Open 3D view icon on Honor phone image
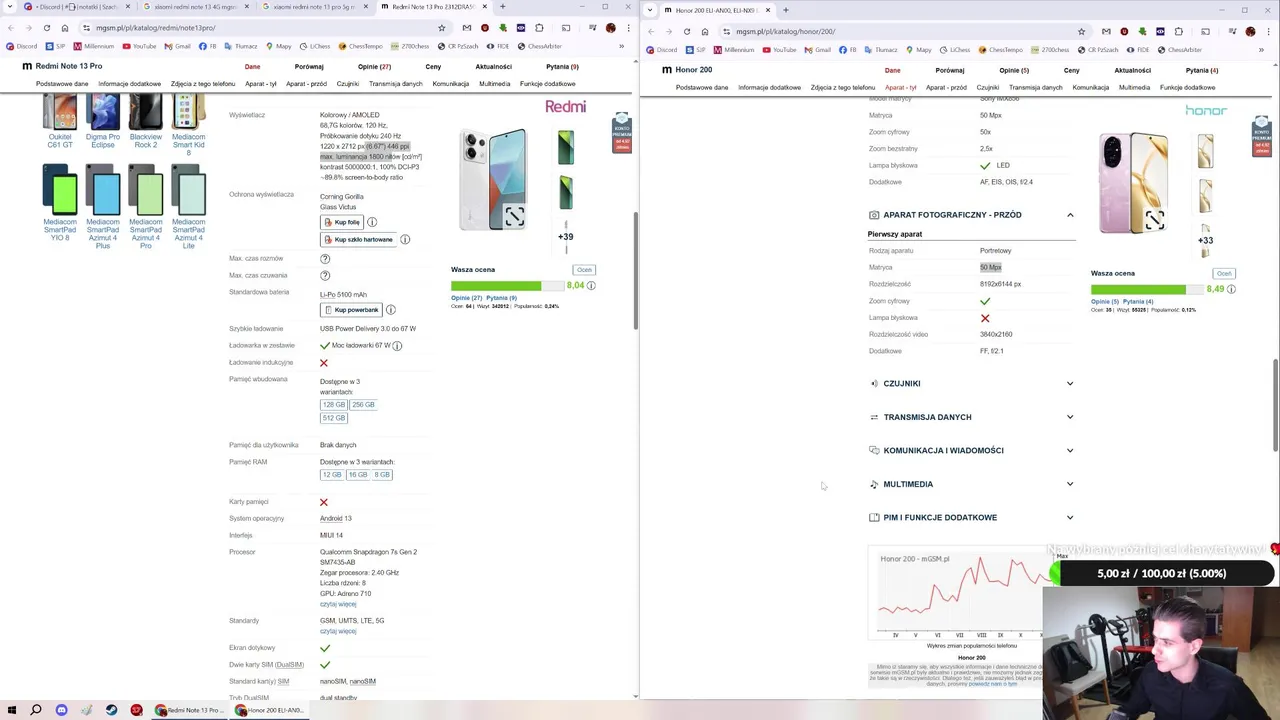Viewport: 1280px width, 720px height. tap(1154, 220)
